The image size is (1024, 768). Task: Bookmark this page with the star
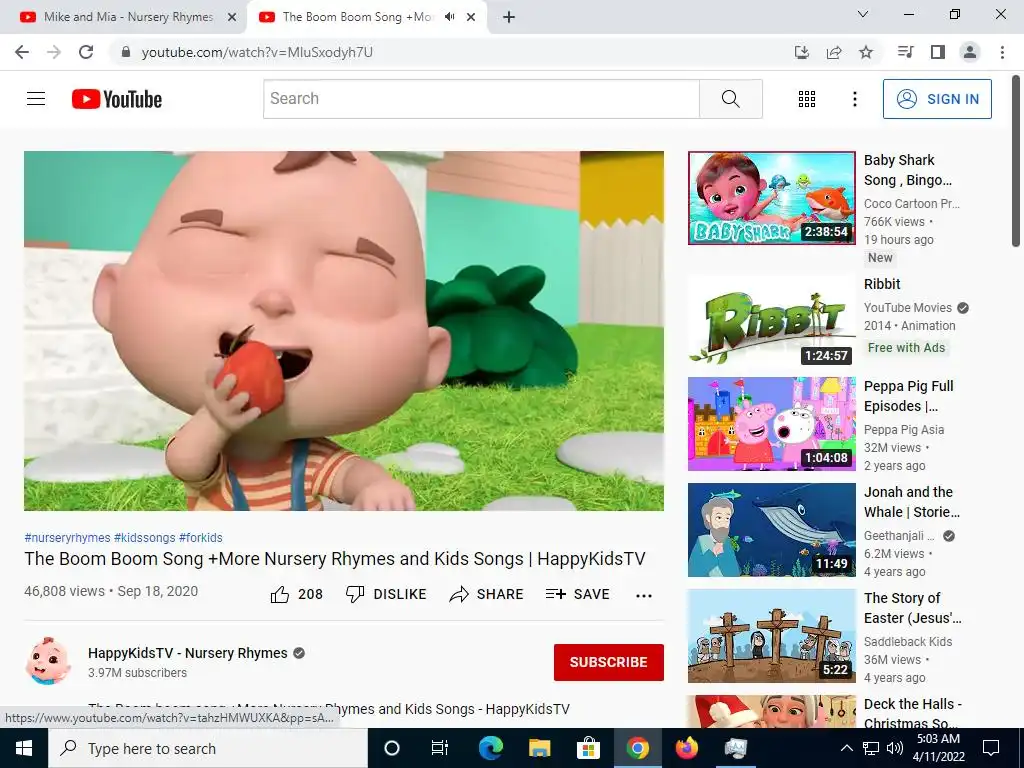click(x=866, y=52)
